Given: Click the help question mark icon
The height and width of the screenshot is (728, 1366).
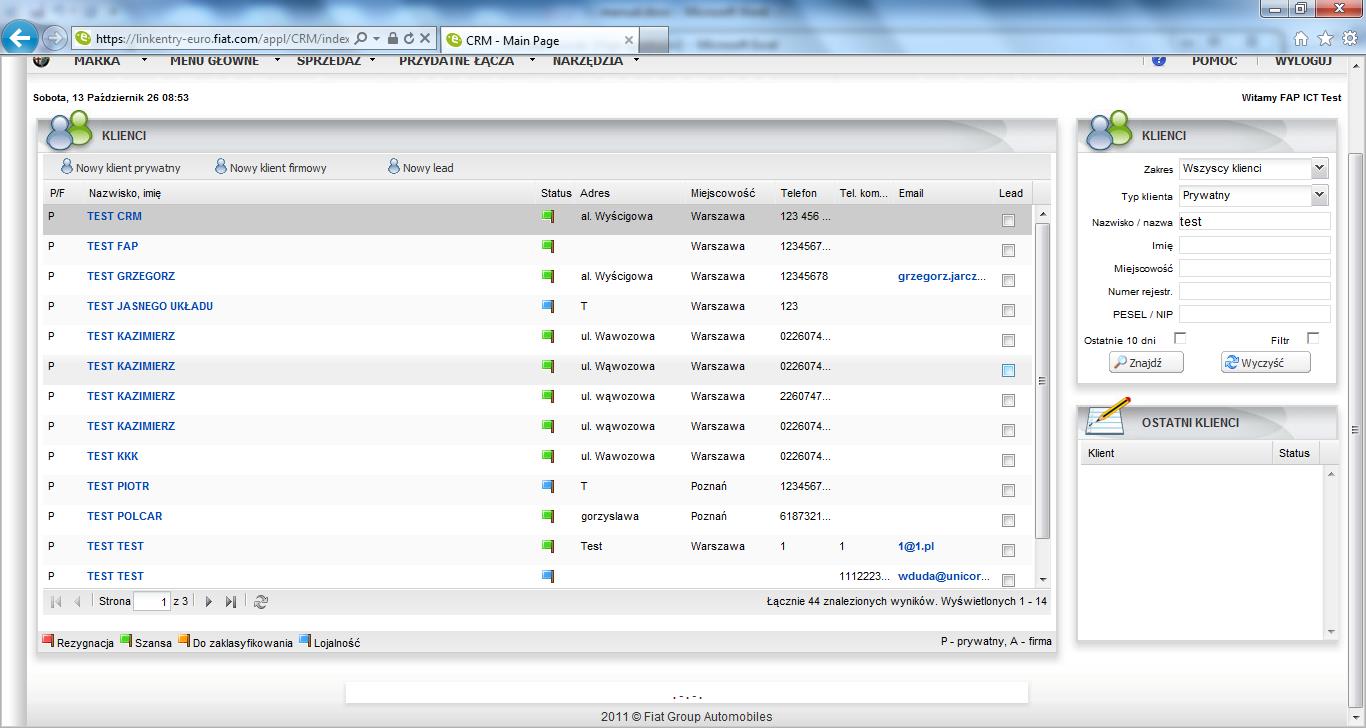Looking at the screenshot, I should pos(1159,60).
